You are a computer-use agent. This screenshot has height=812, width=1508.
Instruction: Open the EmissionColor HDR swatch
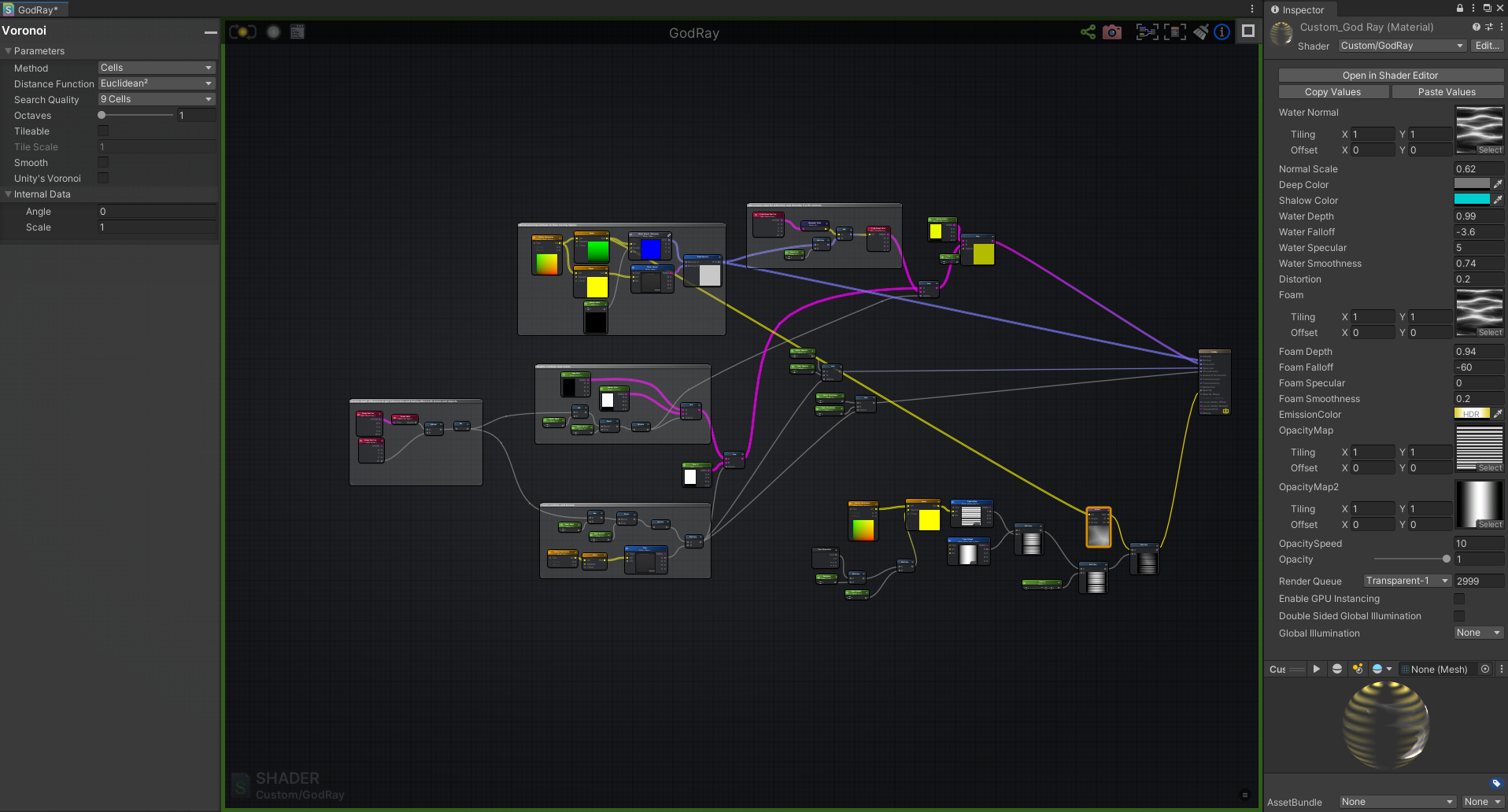click(1472, 414)
